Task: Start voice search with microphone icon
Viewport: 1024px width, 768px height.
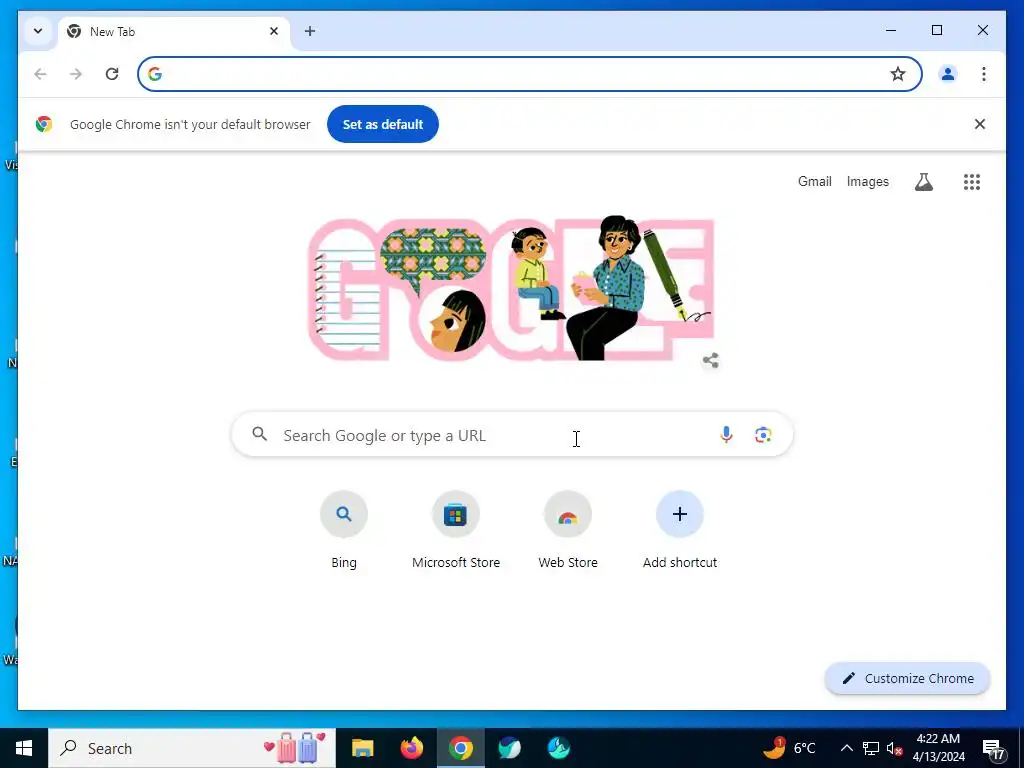Action: [726, 435]
